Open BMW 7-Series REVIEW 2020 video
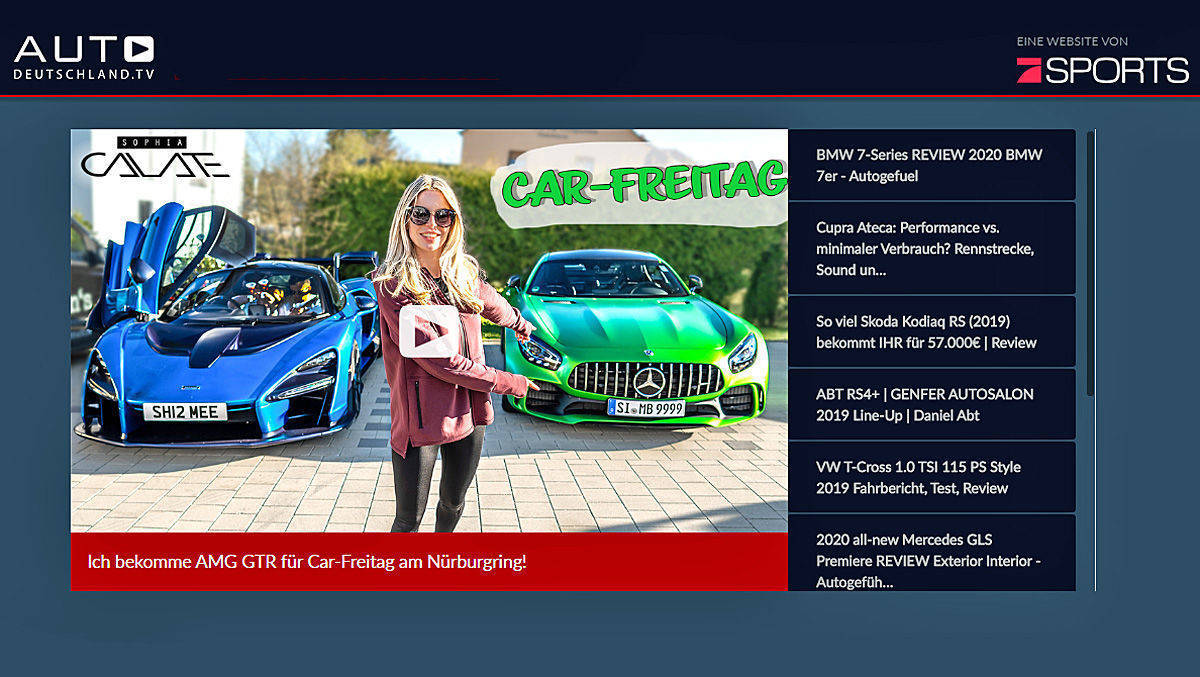 click(x=931, y=165)
